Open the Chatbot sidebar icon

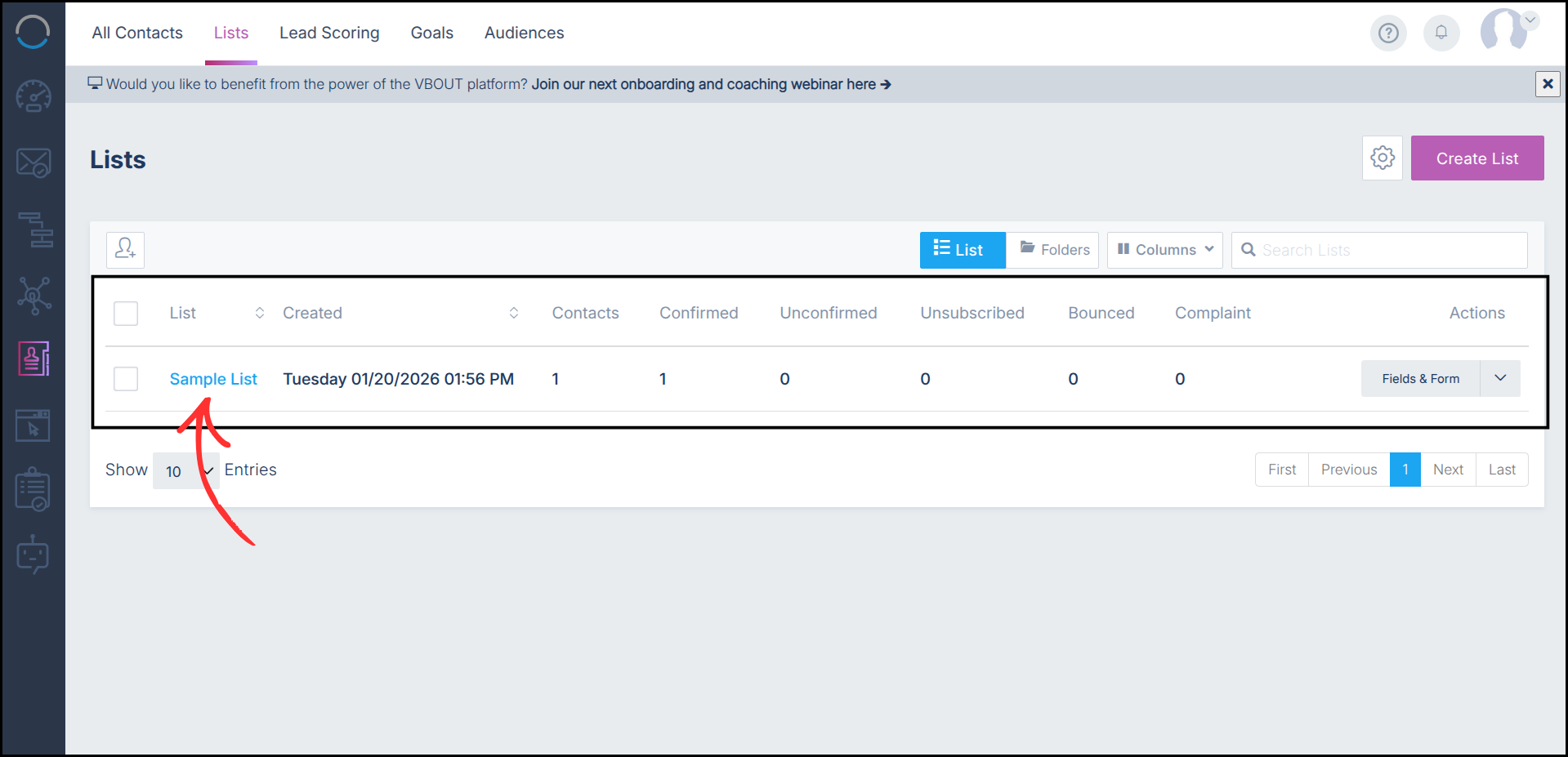(x=33, y=554)
